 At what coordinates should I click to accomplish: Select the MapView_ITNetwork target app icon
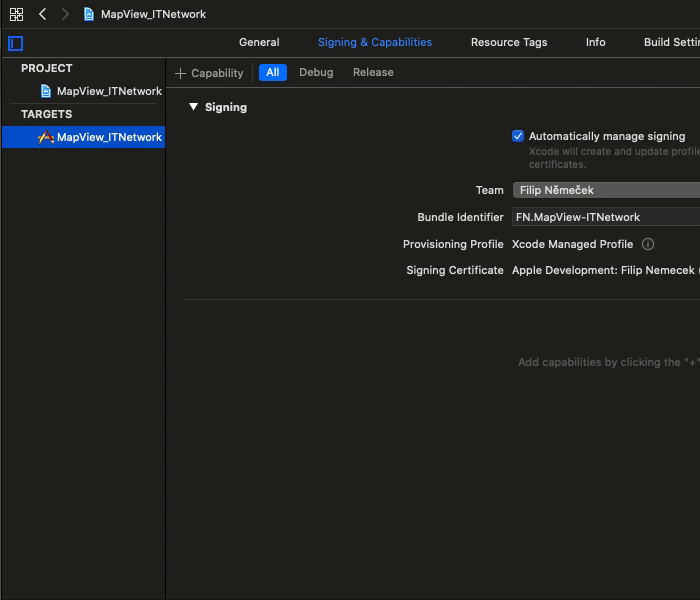point(45,137)
